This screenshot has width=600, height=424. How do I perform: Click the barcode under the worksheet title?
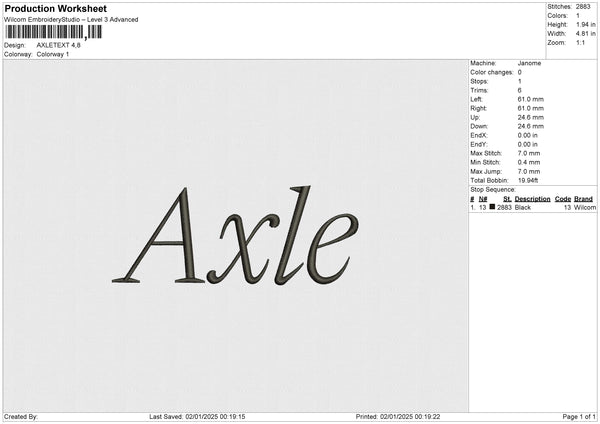pos(54,33)
